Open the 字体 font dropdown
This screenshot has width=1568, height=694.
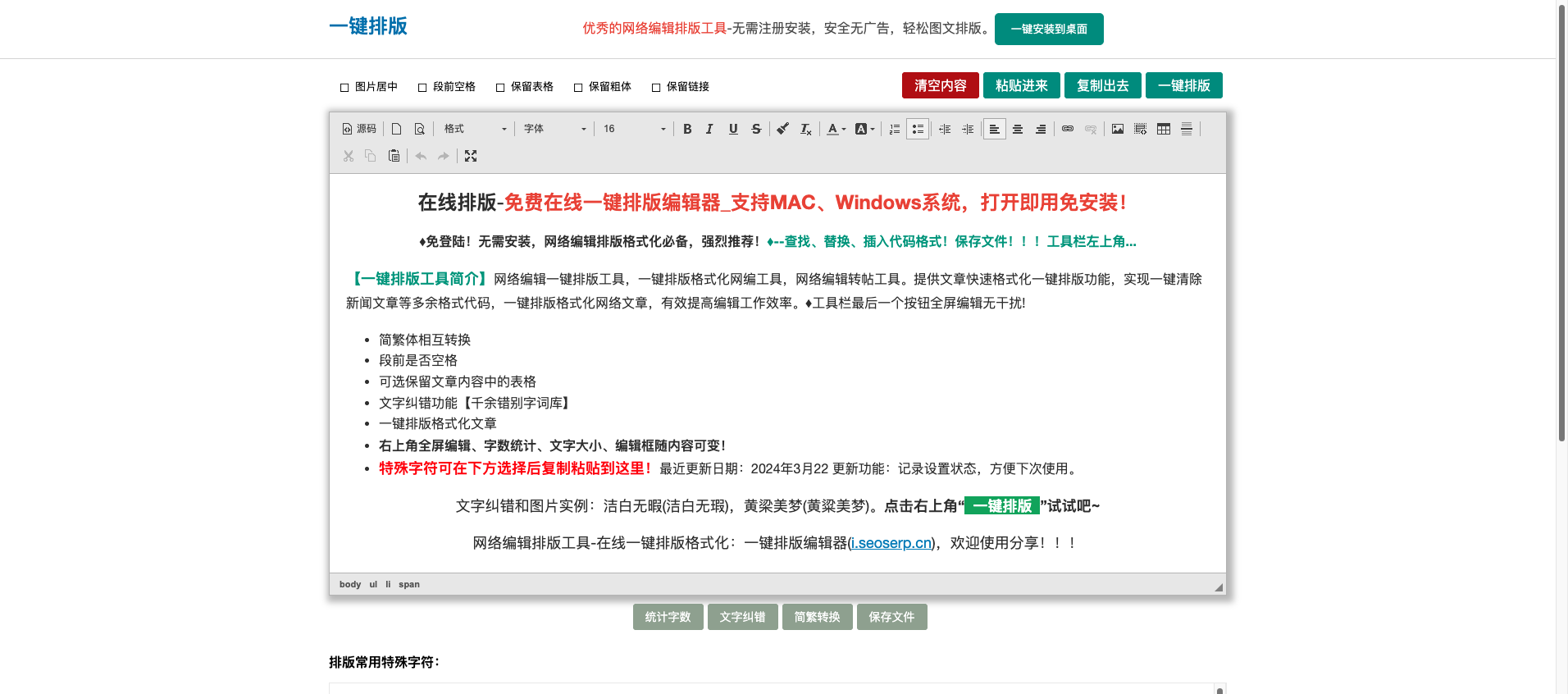(x=555, y=129)
